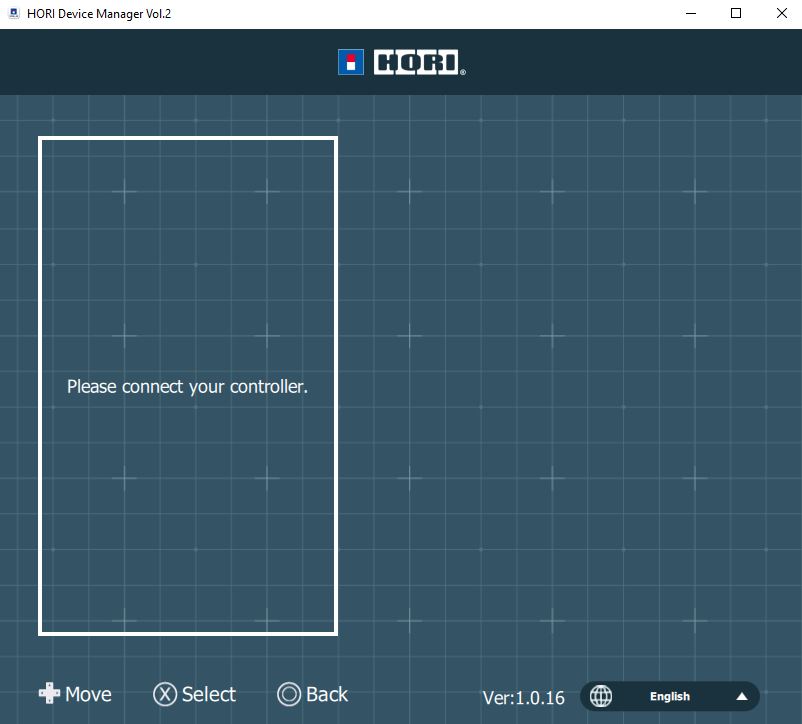802x724 pixels.
Task: Minimize the HORI Device Manager window
Action: 690,14
